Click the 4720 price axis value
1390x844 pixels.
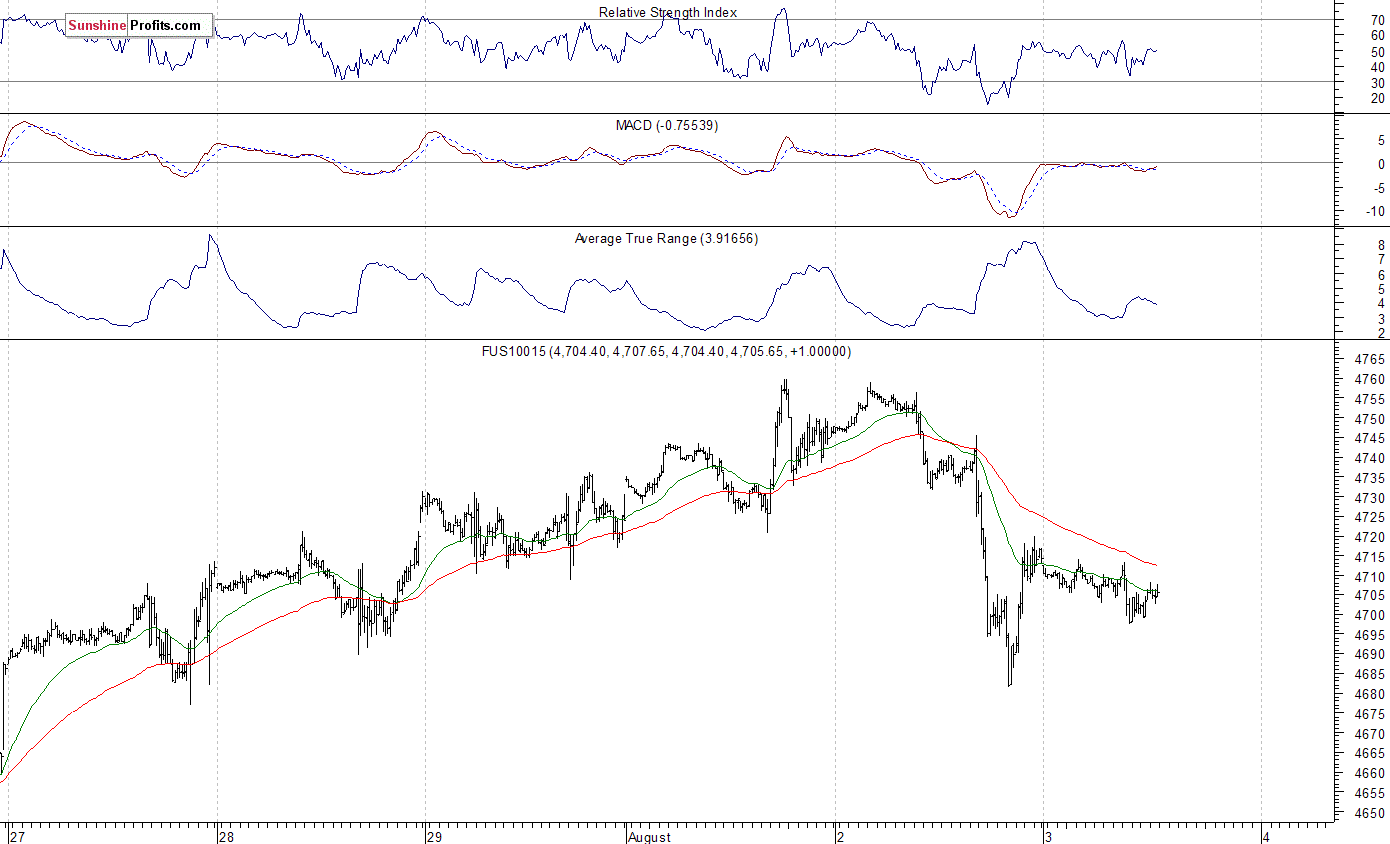pyautogui.click(x=1371, y=537)
